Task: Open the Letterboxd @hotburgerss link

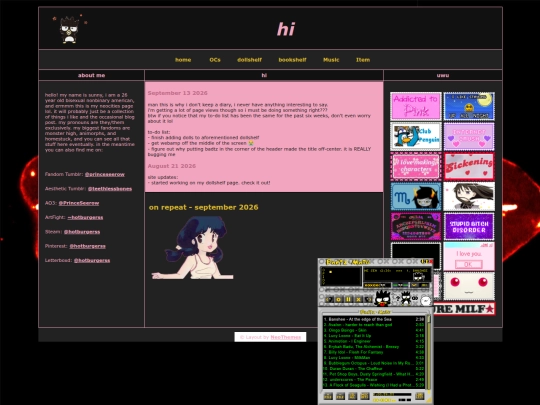Action: [x=92, y=260]
